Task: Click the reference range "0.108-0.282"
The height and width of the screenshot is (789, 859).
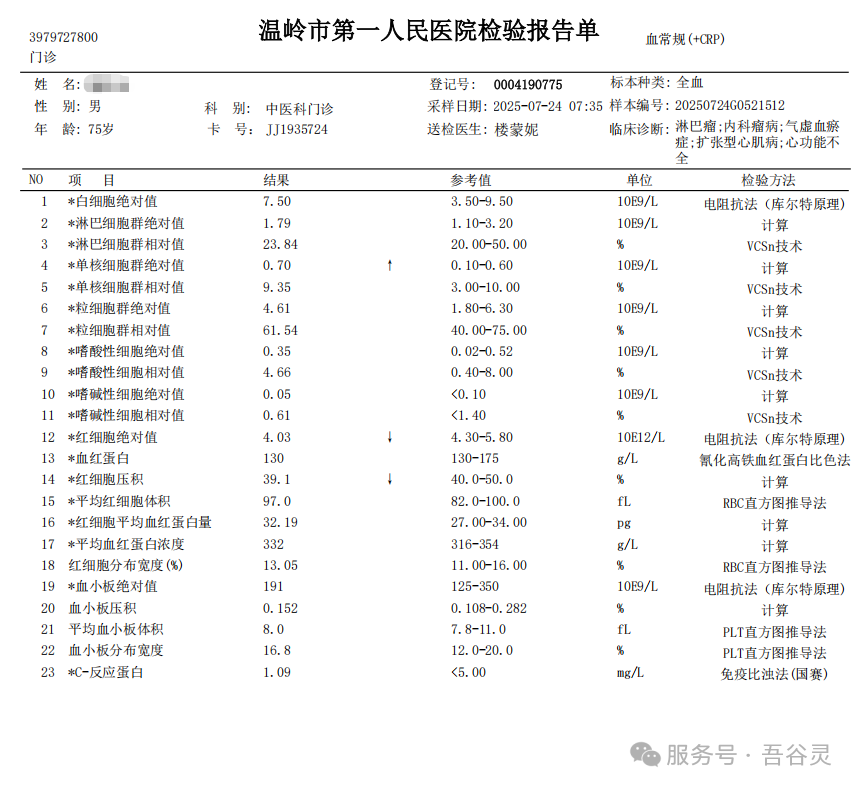Action: (489, 608)
